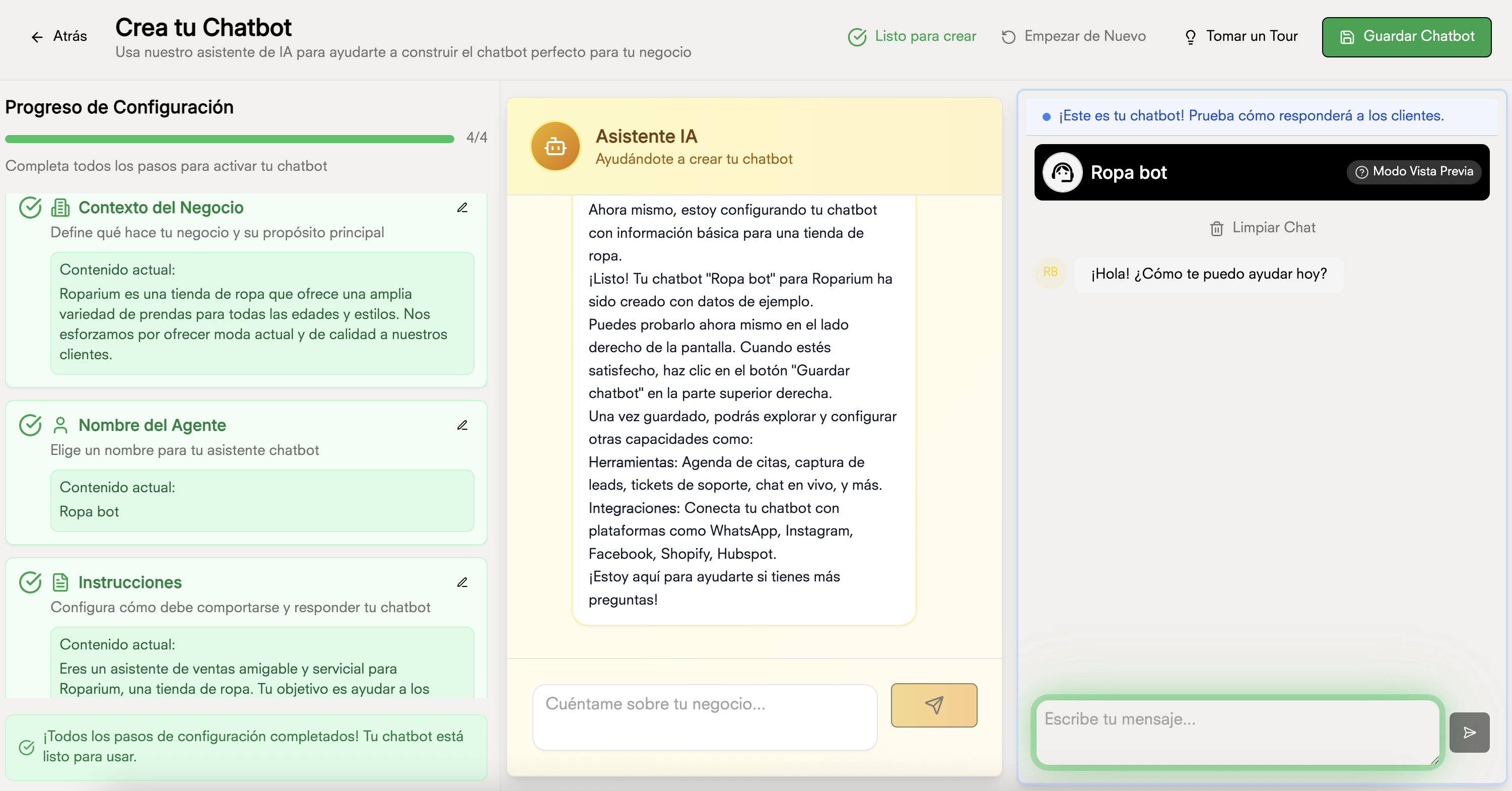Go back with the Atrás button
Viewport: 1512px width, 791px height.
[x=59, y=36]
